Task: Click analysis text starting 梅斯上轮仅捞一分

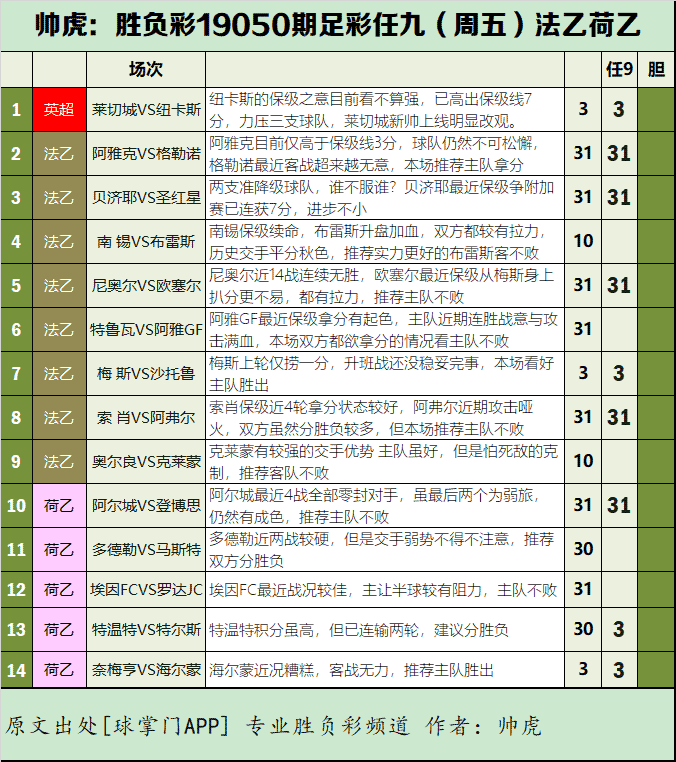Action: coord(381,374)
